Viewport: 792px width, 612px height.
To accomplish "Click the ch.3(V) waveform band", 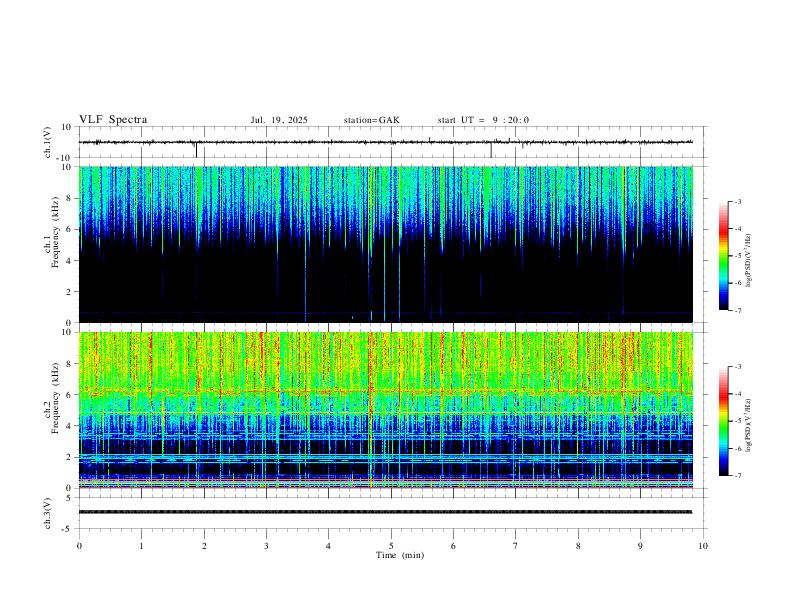I will [386, 512].
